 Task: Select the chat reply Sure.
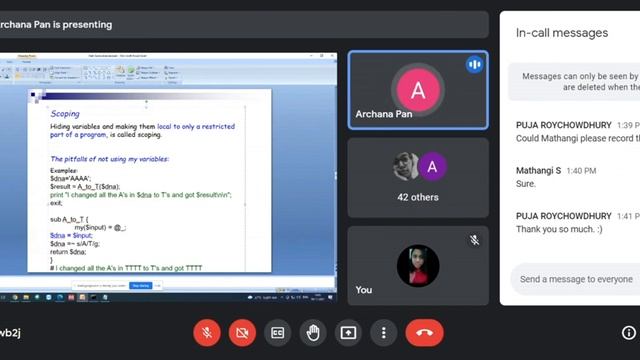click(526, 184)
